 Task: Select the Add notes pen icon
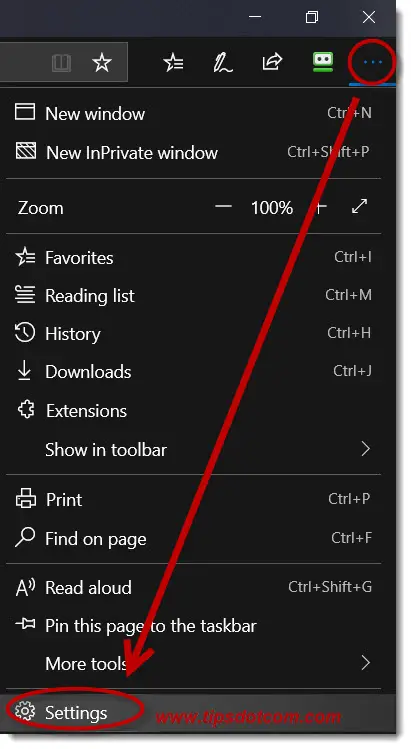222,63
